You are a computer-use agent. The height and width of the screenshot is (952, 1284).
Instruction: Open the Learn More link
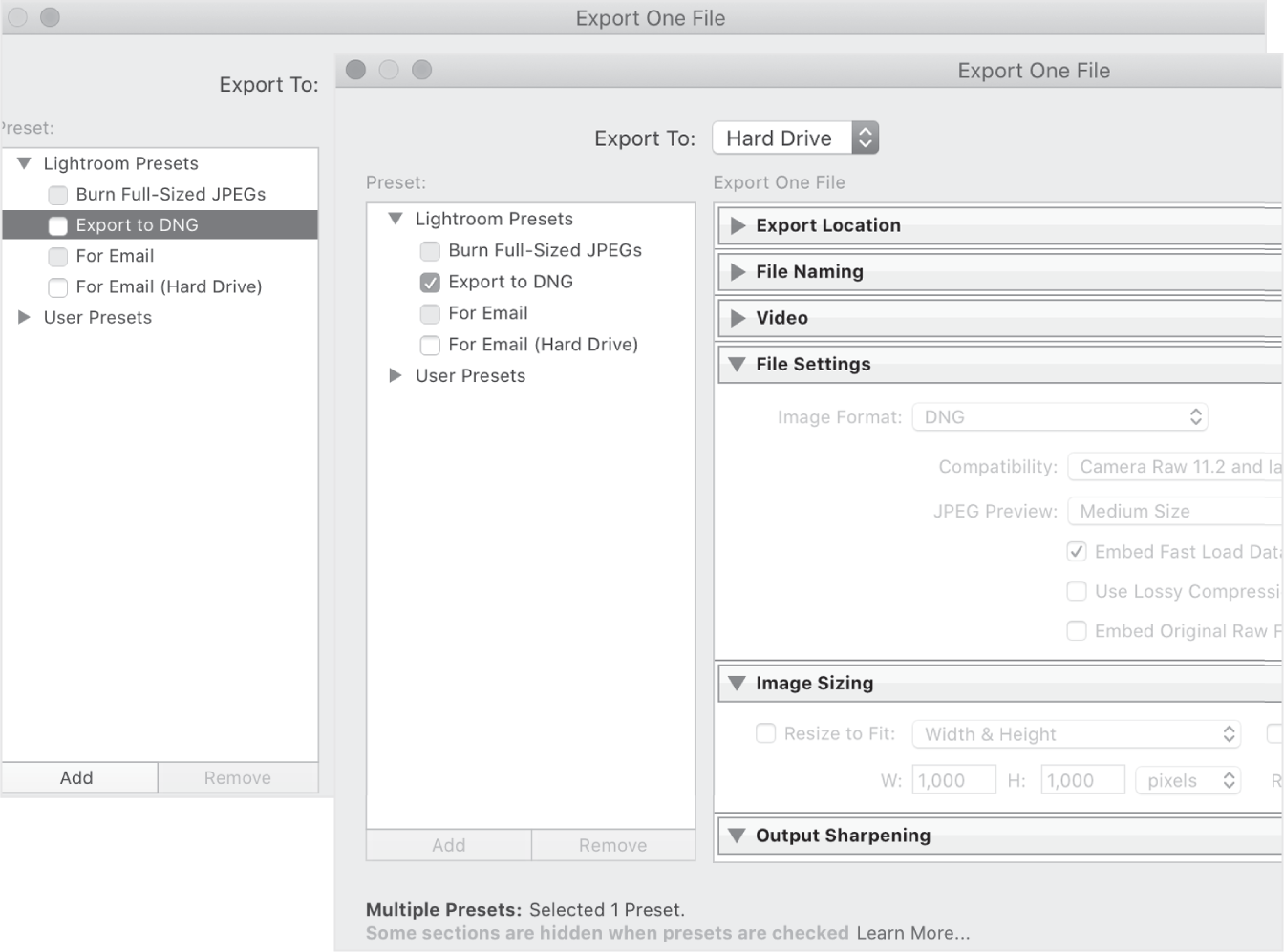[913, 933]
